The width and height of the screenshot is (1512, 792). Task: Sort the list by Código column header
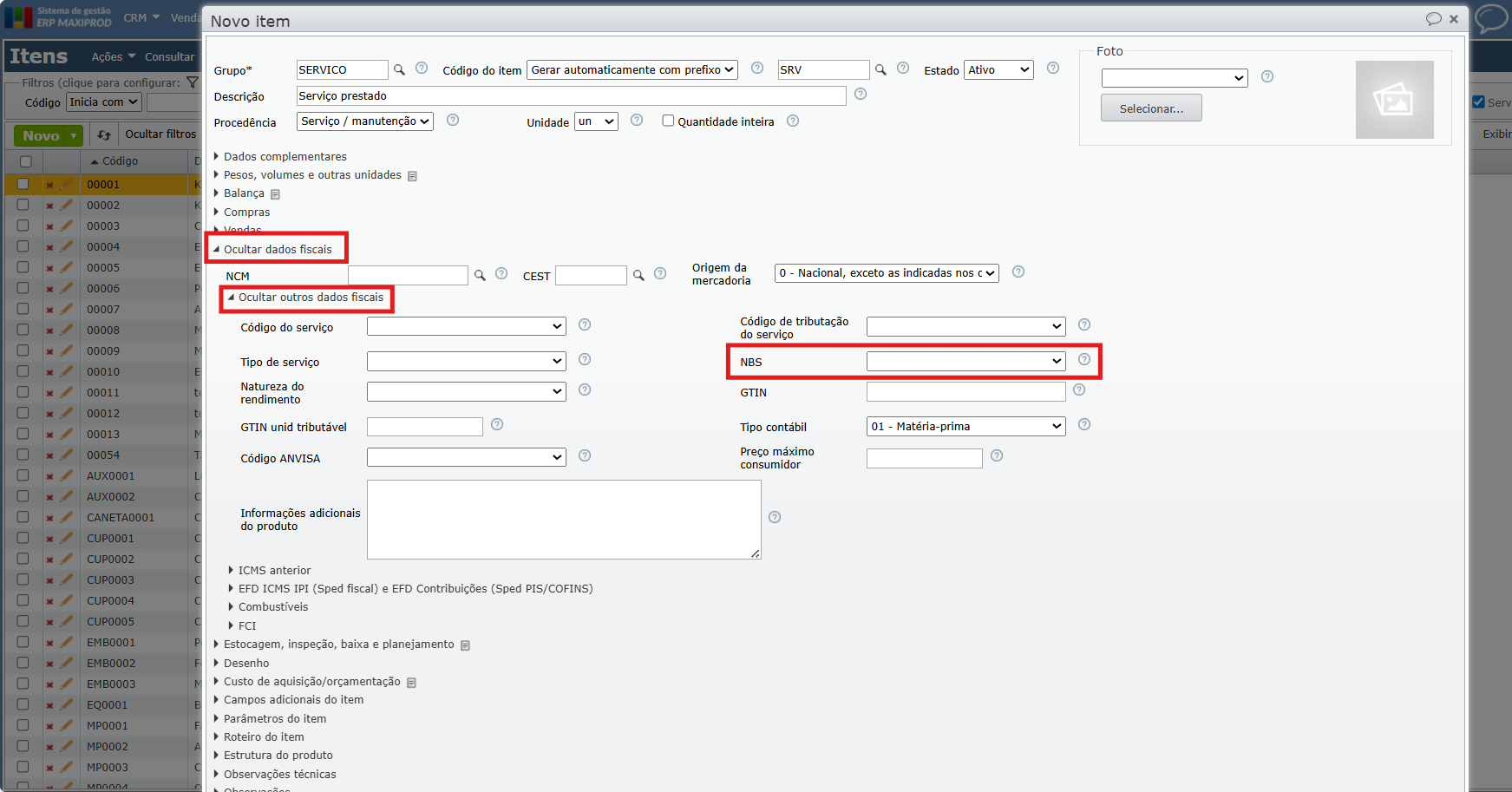click(x=120, y=160)
